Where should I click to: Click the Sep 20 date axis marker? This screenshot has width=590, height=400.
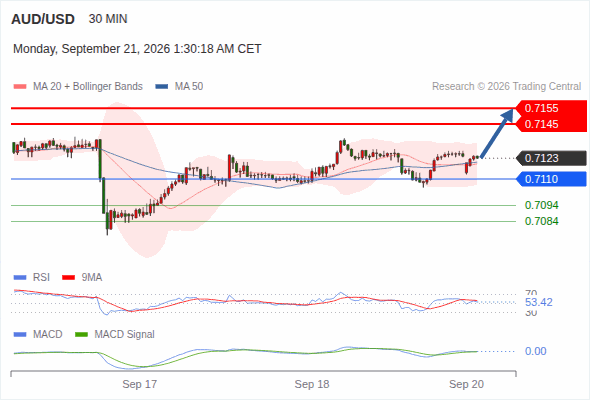tap(466, 384)
